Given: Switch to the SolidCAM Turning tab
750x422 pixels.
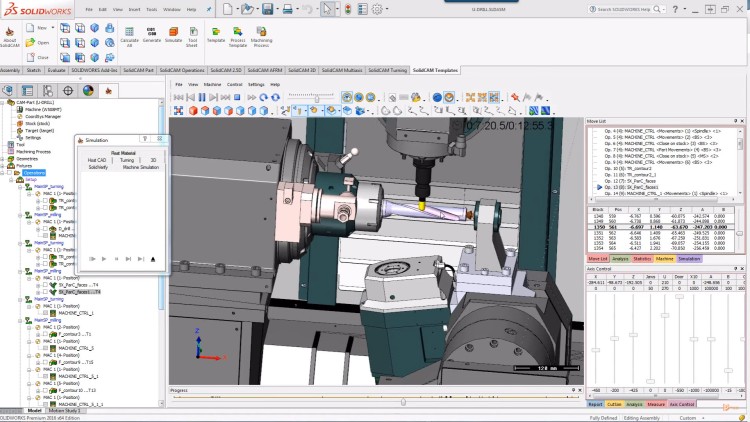Looking at the screenshot, I should click(387, 70).
